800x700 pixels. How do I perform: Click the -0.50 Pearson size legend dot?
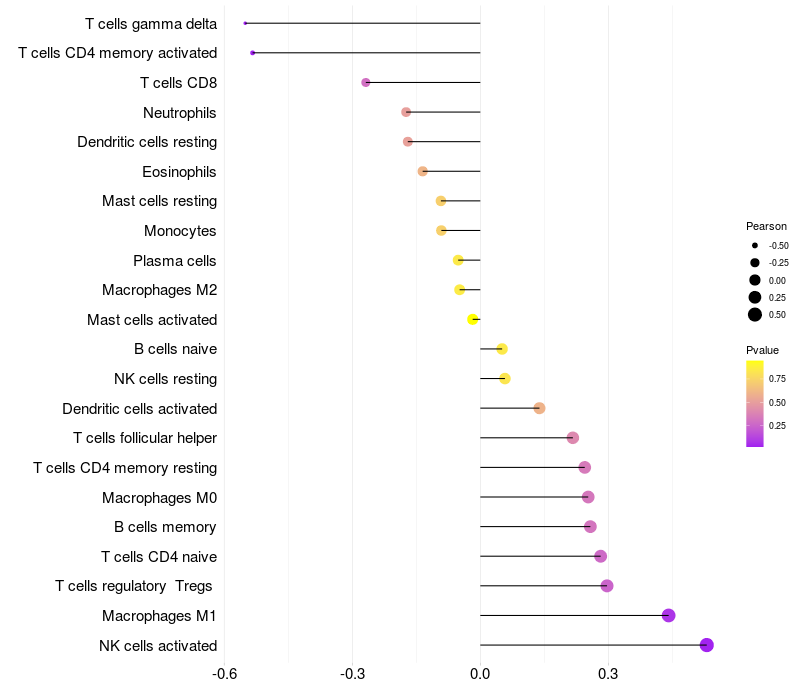click(755, 245)
